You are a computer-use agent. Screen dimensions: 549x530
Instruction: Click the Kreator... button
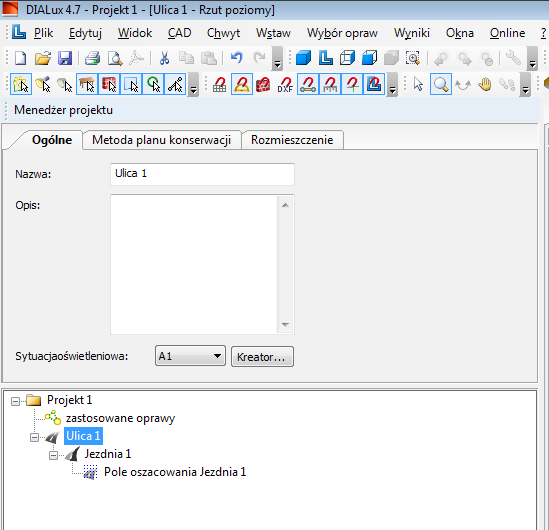point(262,357)
